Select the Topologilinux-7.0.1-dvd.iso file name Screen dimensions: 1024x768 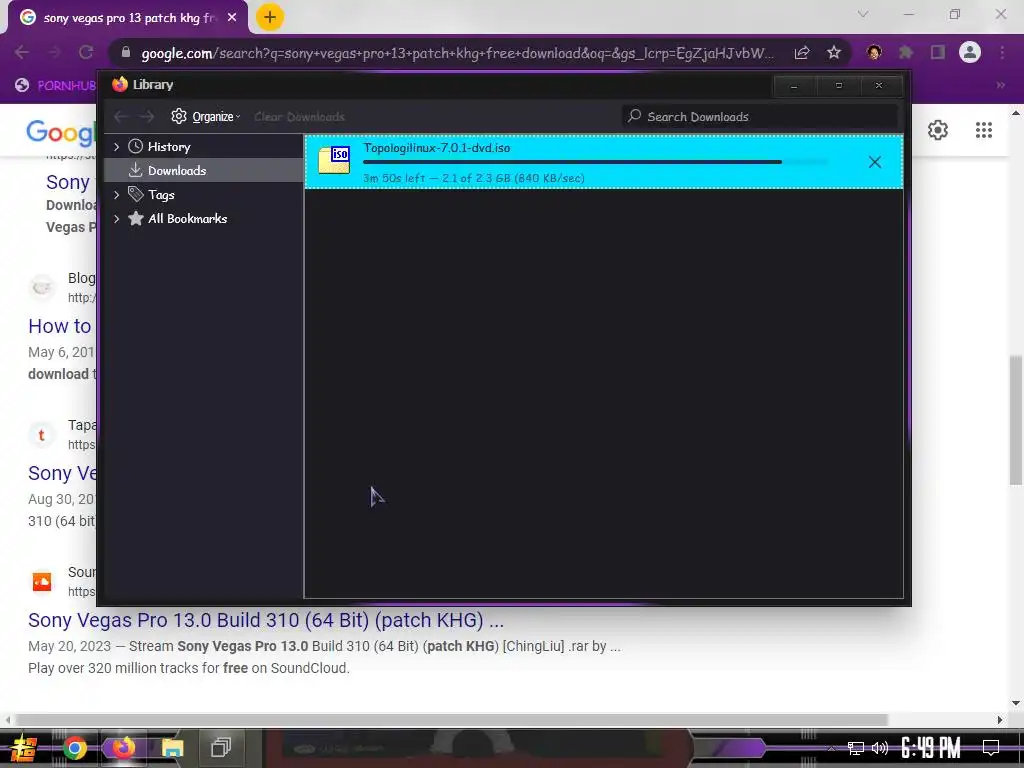coord(437,148)
